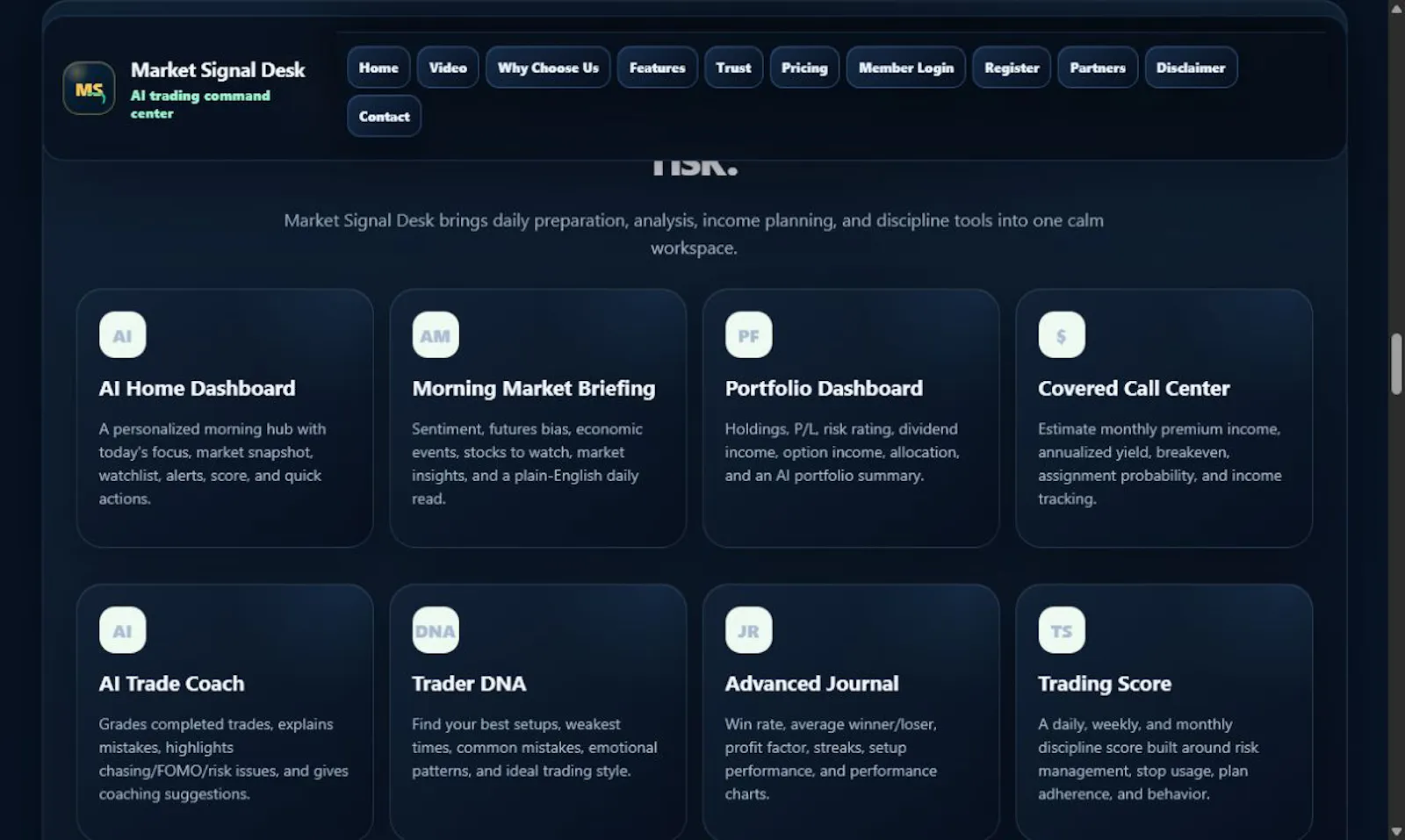
Task: Click the MS logo icon in header
Action: pos(89,89)
